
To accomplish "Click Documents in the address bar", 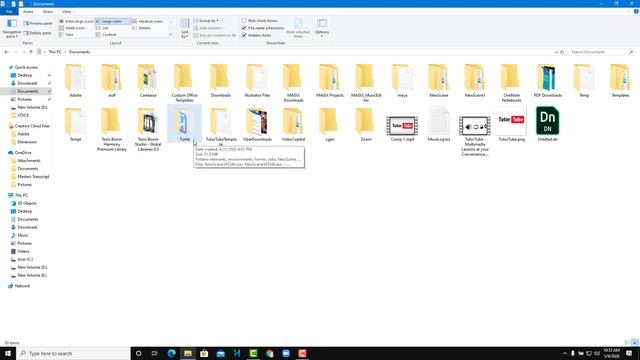I will 79,52.
